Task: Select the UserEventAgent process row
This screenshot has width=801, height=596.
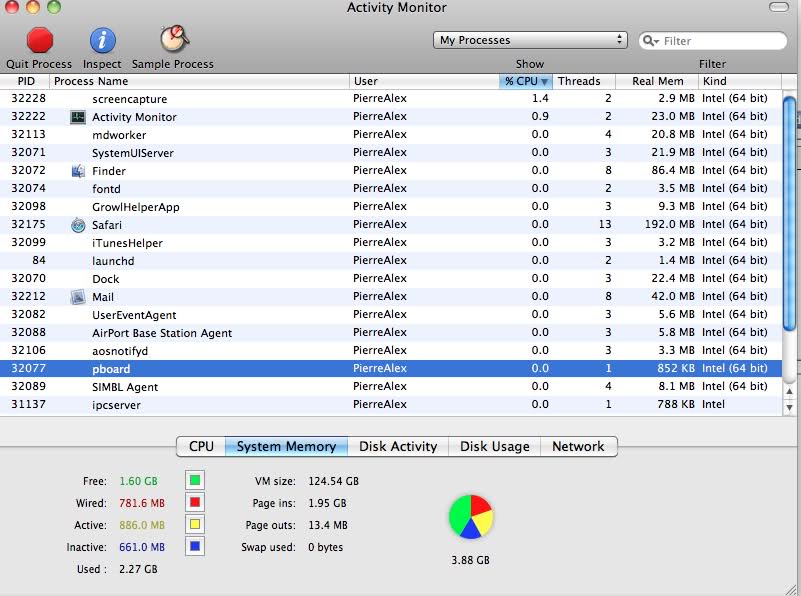Action: click(x=391, y=315)
